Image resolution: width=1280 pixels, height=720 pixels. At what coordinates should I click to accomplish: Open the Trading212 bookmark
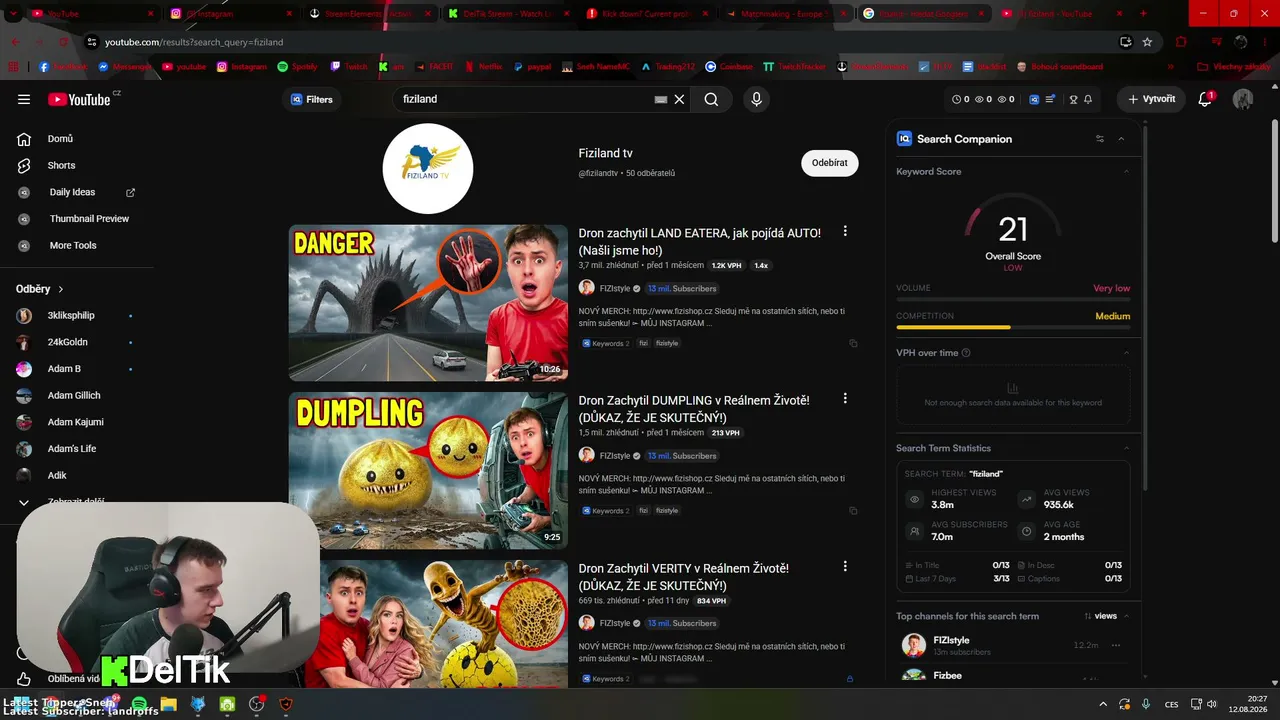pos(668,67)
